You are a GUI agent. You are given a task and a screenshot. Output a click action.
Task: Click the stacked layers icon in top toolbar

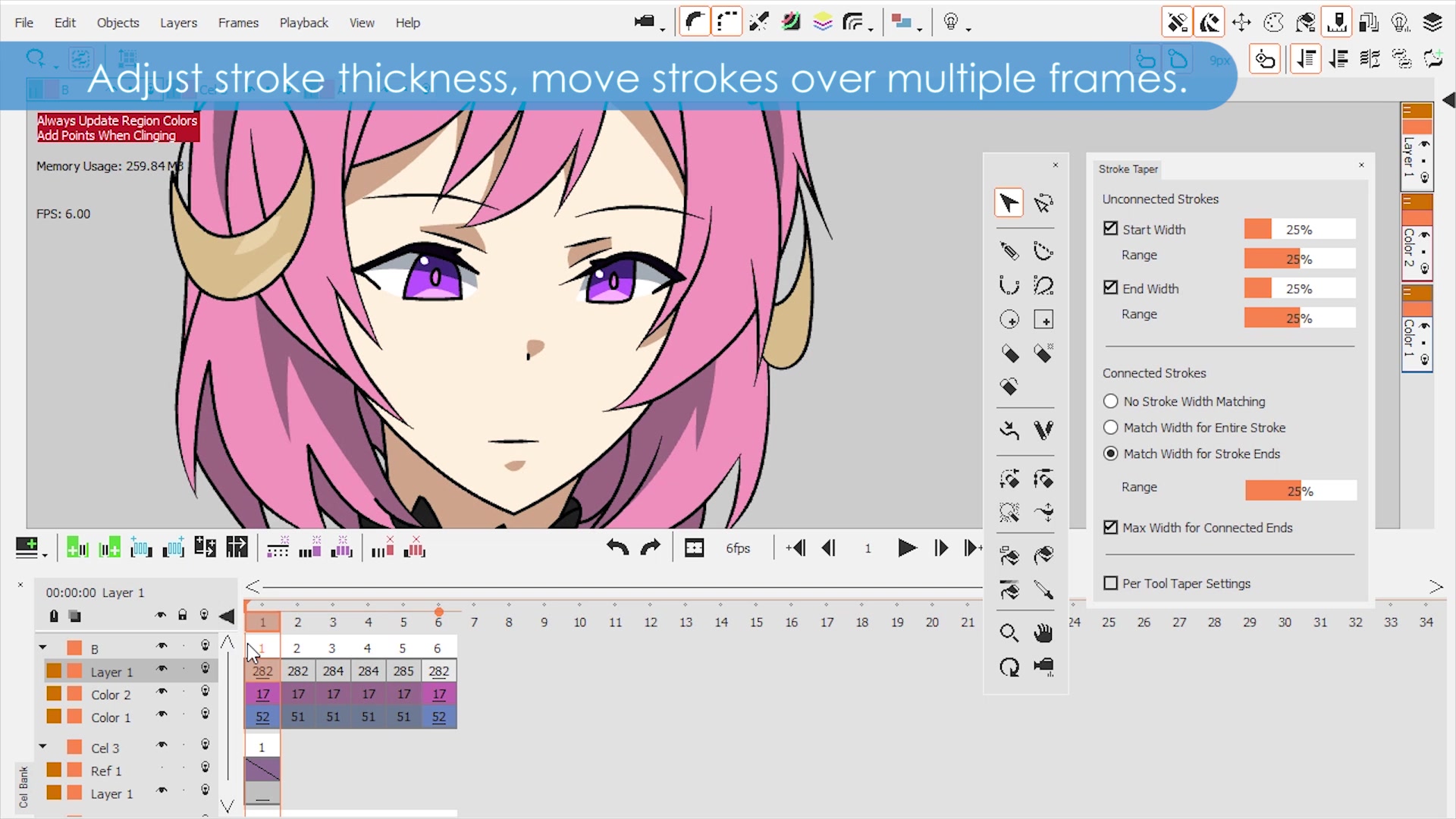click(823, 22)
